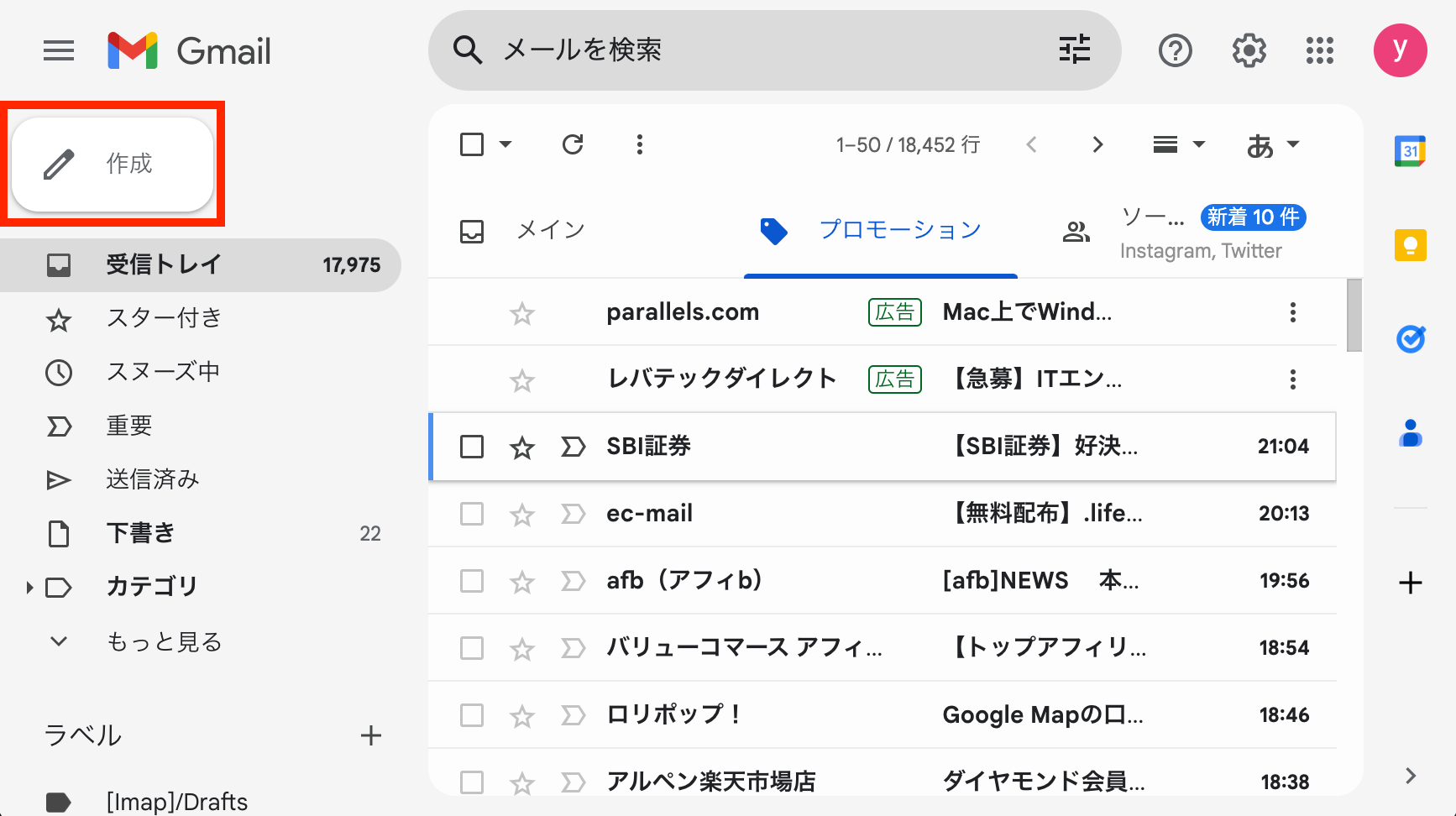The image size is (1456, 816).
Task: Open Google Tasks side panel icon
Action: point(1411,339)
